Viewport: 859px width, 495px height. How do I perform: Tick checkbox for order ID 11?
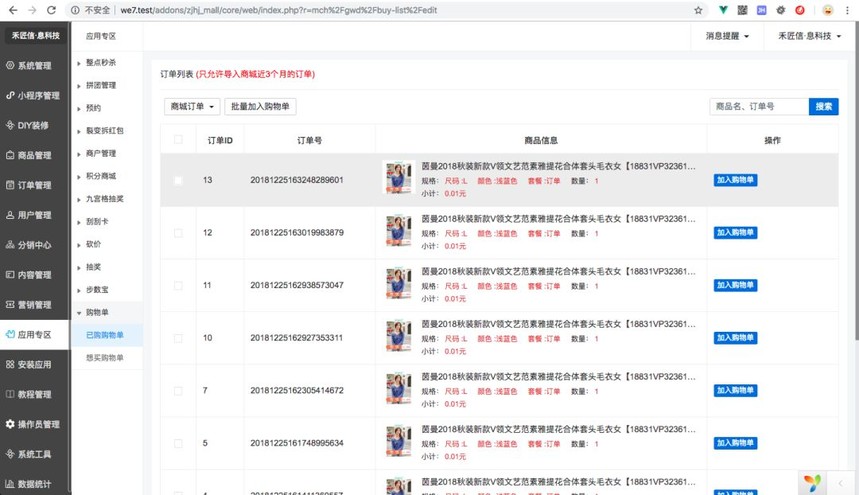178,285
